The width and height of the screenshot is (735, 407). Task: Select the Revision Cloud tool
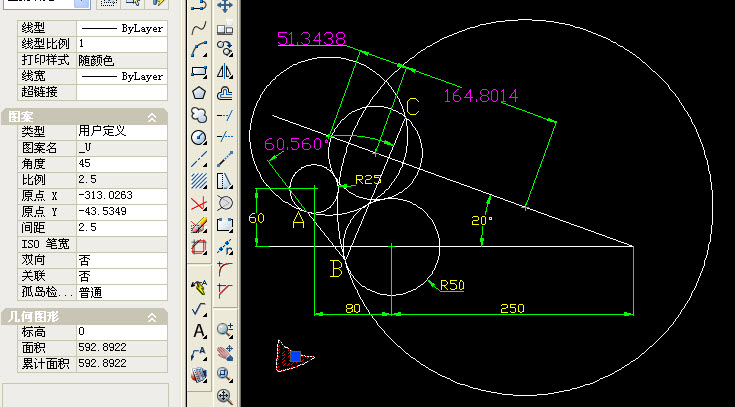pyautogui.click(x=199, y=115)
